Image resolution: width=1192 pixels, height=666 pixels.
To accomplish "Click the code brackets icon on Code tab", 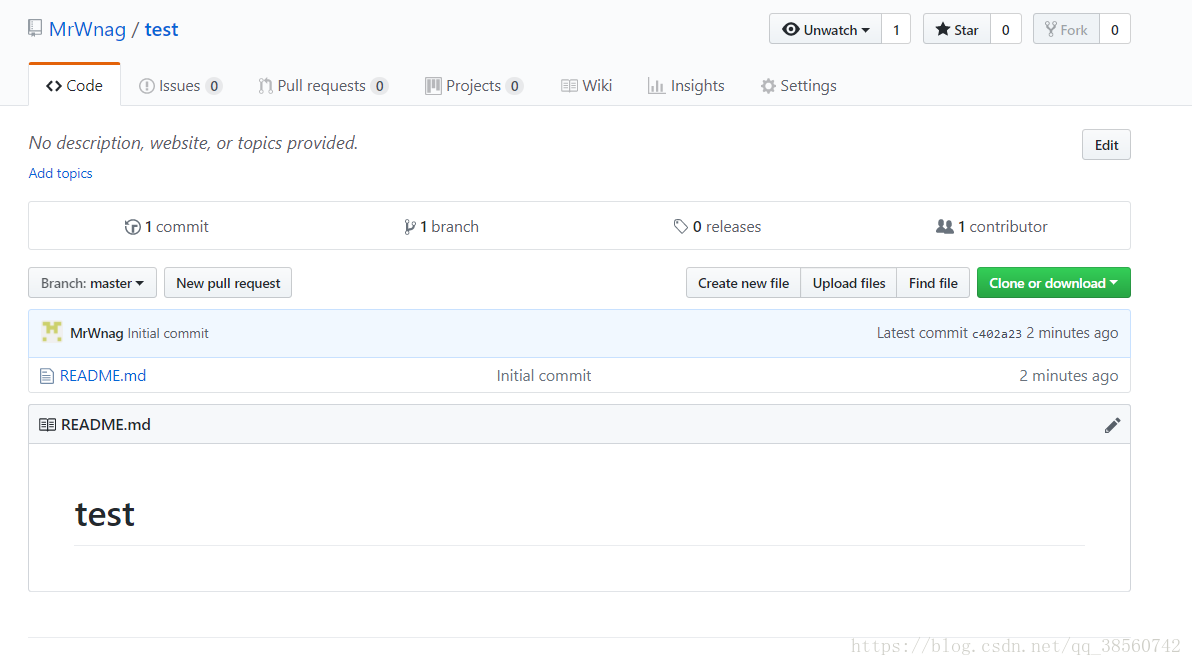I will 53,86.
